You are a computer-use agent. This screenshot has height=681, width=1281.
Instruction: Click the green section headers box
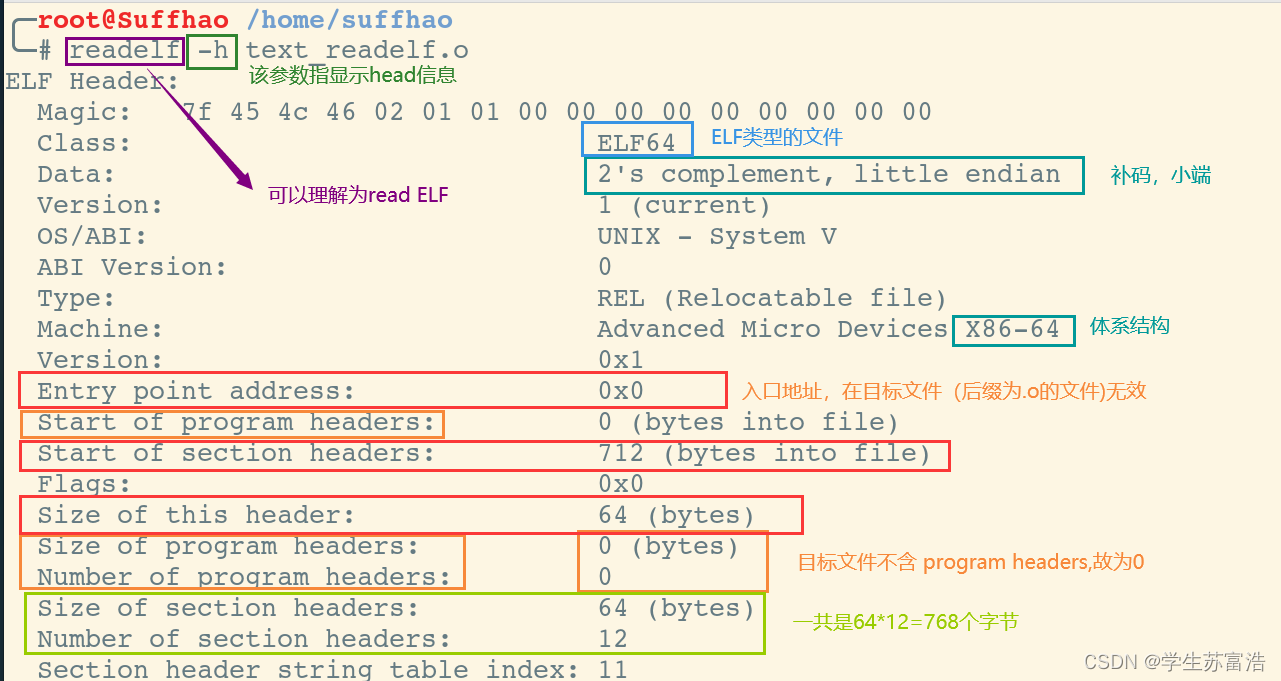point(391,622)
